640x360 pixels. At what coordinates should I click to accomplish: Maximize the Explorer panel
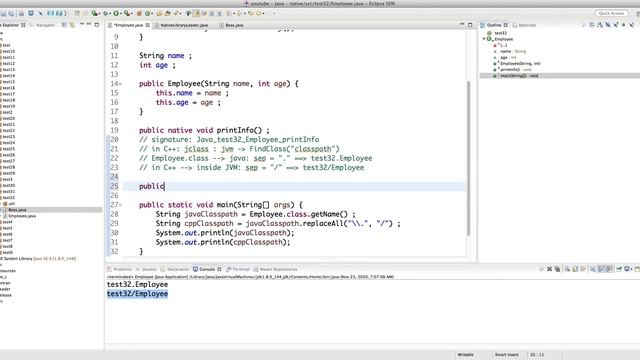coord(97,25)
